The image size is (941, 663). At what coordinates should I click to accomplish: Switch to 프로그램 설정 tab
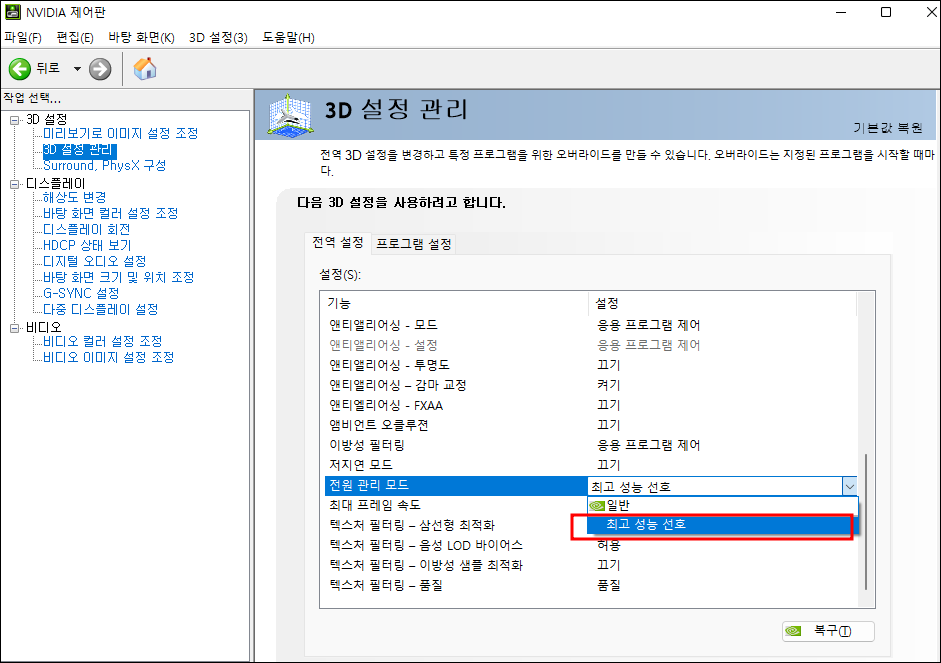click(413, 244)
